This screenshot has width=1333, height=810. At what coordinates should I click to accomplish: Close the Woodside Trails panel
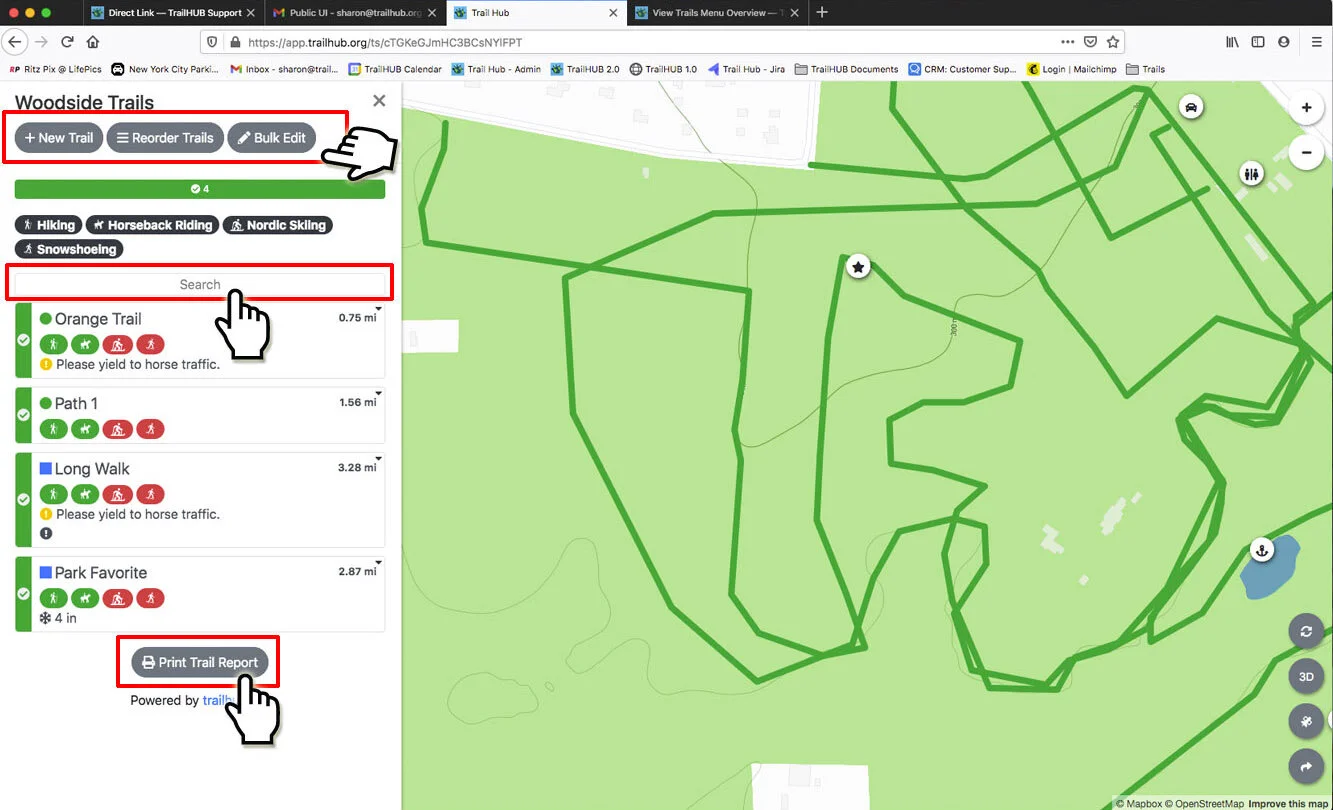(x=379, y=101)
